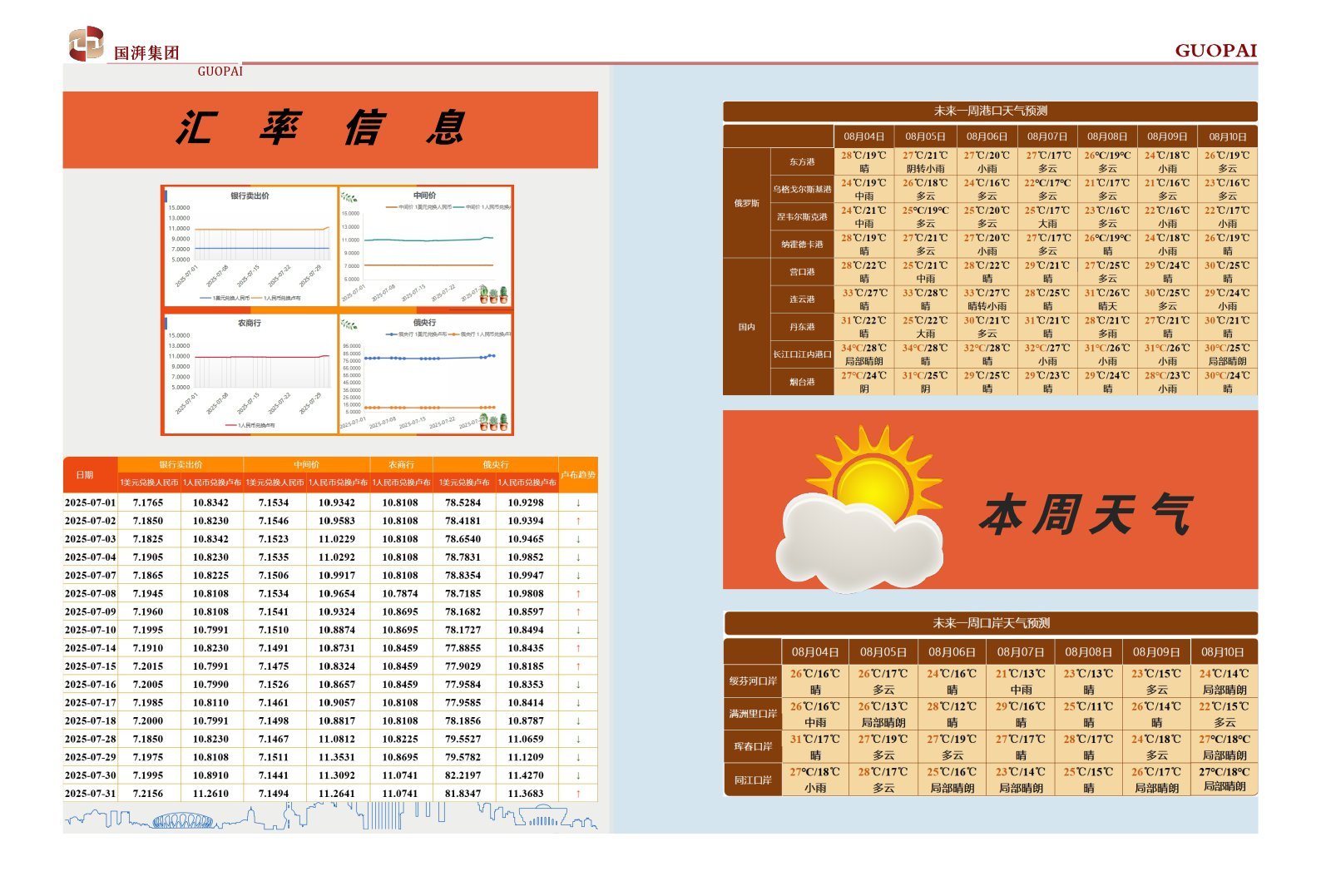
Task: Click the trend arrow in the 2025-07-14 row
Action: (x=578, y=648)
